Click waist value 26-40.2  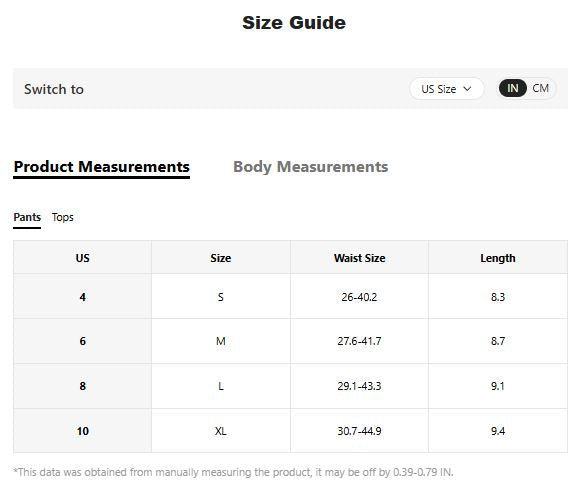pos(359,297)
